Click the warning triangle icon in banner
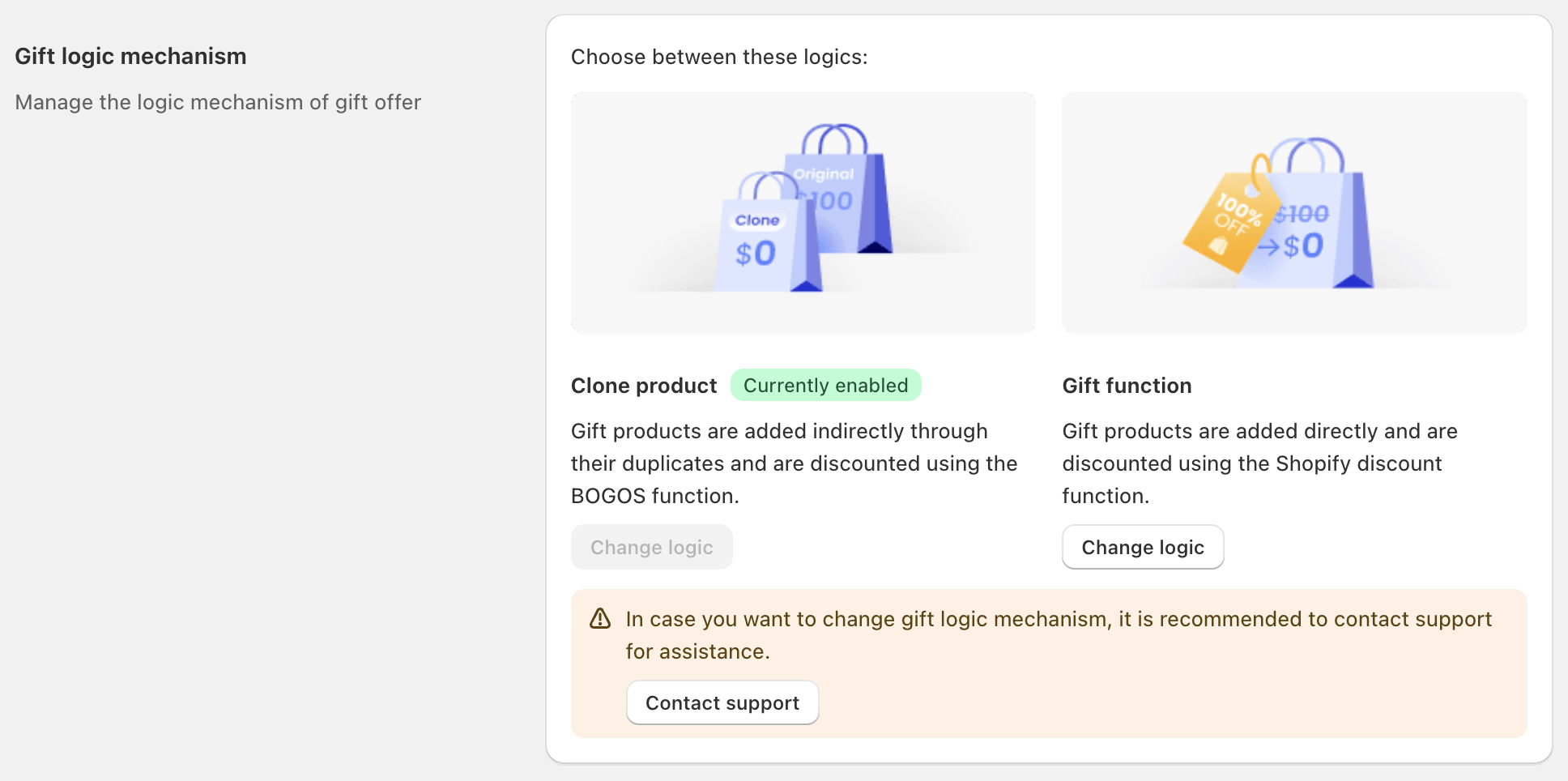Image resolution: width=1568 pixels, height=781 pixels. (600, 619)
